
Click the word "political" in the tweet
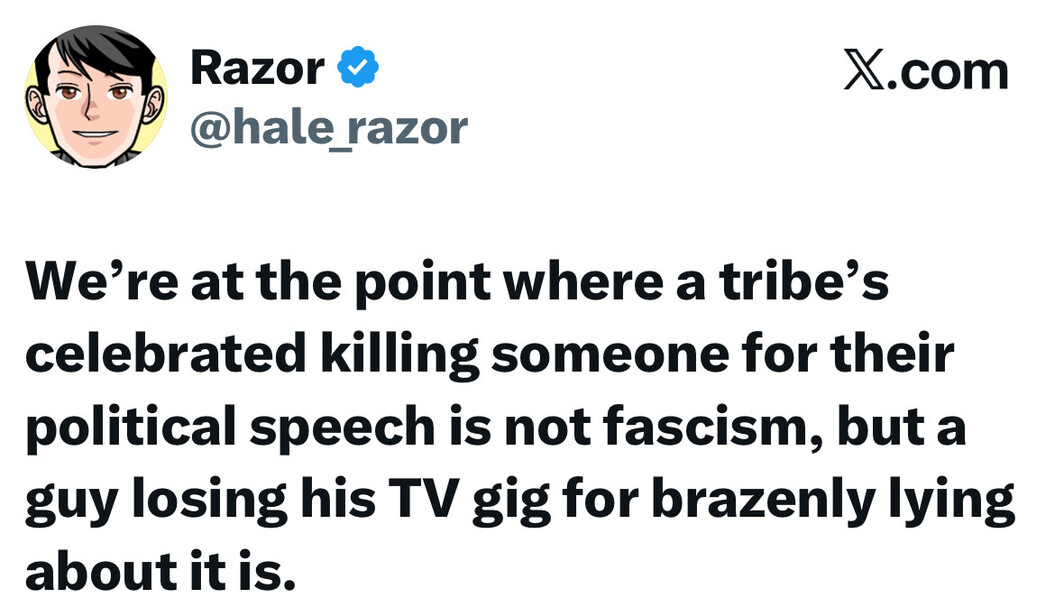pyautogui.click(x=120, y=428)
